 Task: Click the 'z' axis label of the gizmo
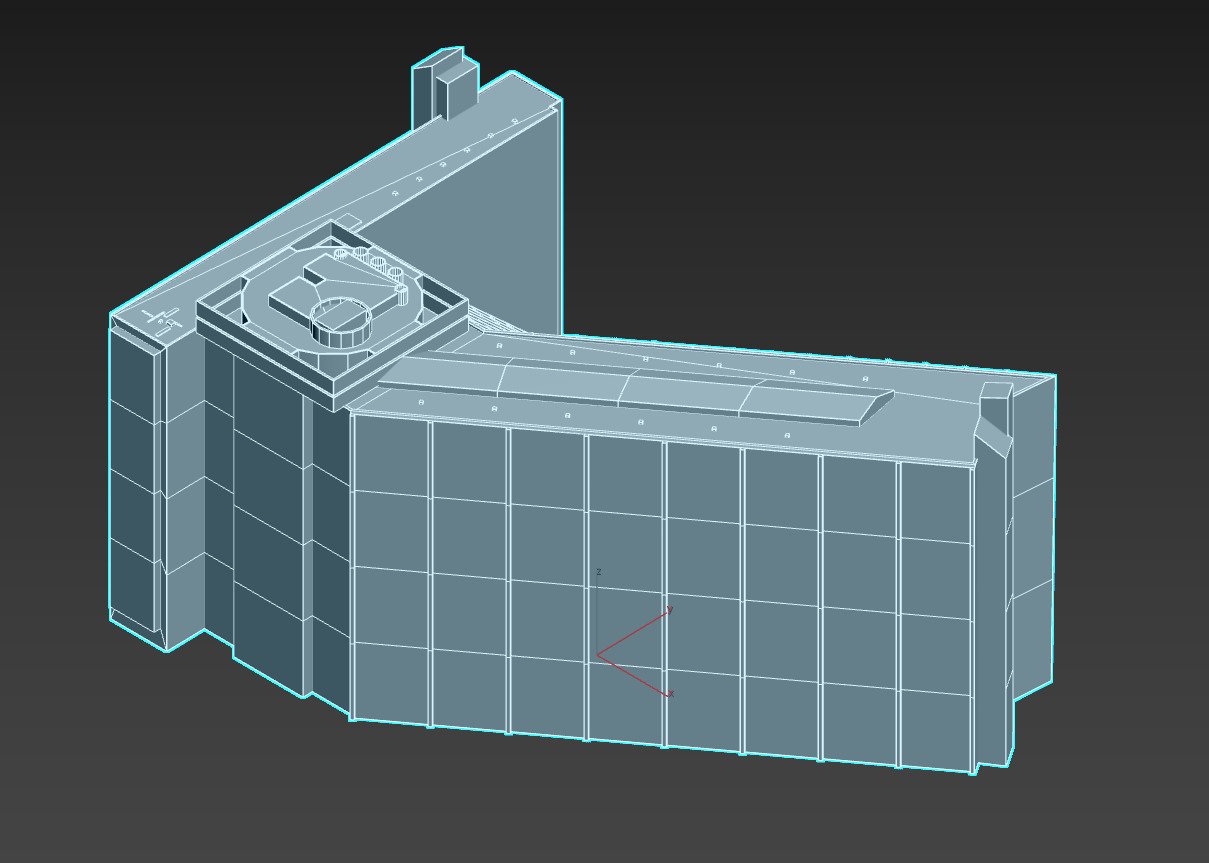coord(598,572)
